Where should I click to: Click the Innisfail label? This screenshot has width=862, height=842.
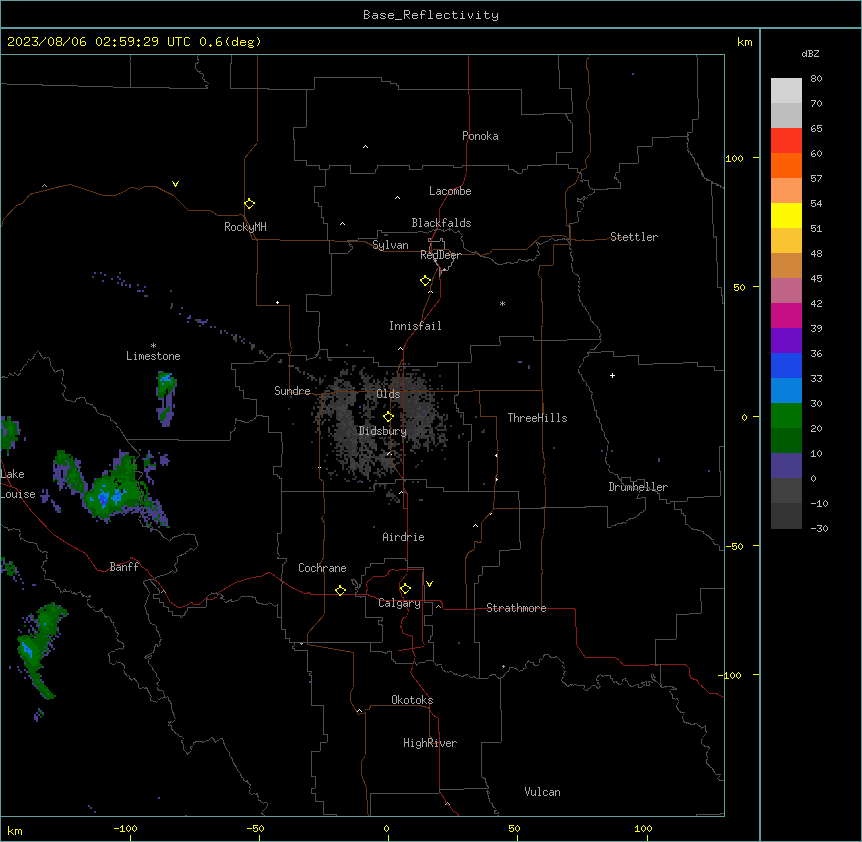(x=415, y=326)
